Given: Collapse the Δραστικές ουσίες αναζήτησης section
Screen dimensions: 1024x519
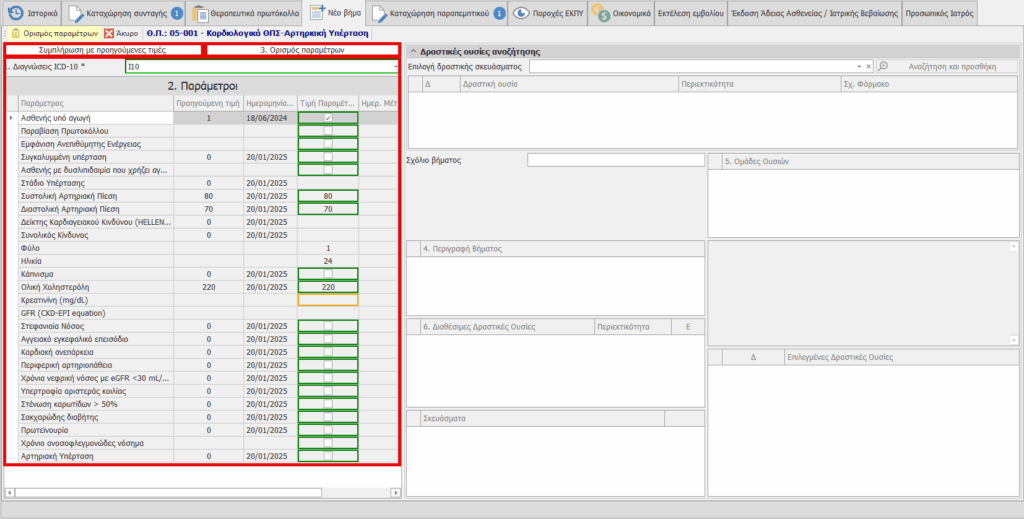Looking at the screenshot, I should coord(414,50).
